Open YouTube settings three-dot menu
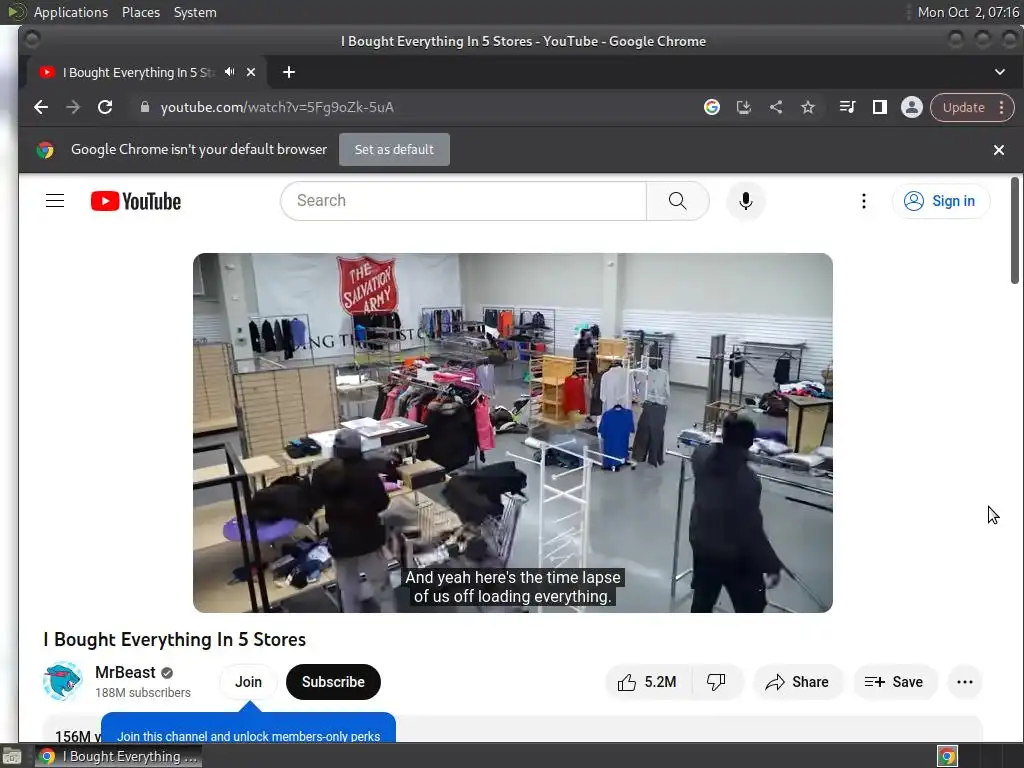The width and height of the screenshot is (1024, 768). [x=863, y=201]
